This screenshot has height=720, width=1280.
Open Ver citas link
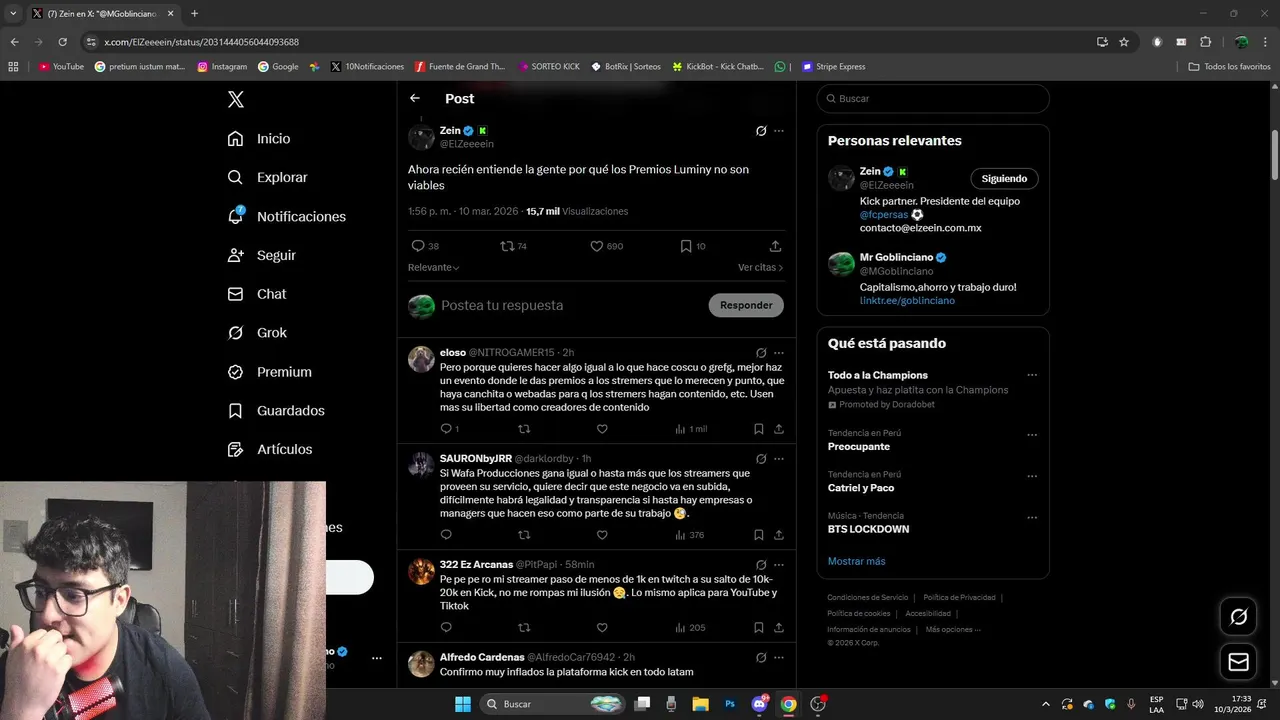coord(760,268)
